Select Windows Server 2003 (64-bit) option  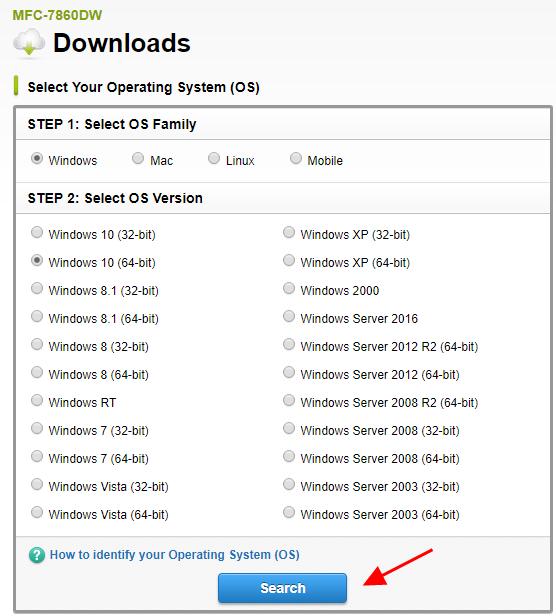point(289,512)
